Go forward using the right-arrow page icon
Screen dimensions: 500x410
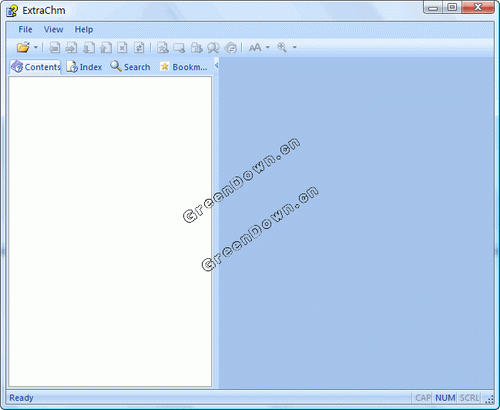point(71,48)
